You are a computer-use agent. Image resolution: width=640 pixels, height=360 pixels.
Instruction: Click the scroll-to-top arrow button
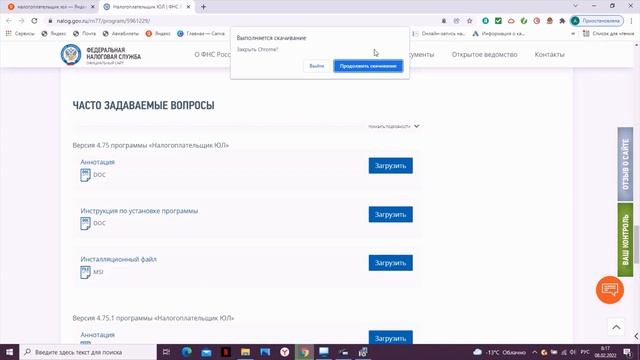coord(616,327)
